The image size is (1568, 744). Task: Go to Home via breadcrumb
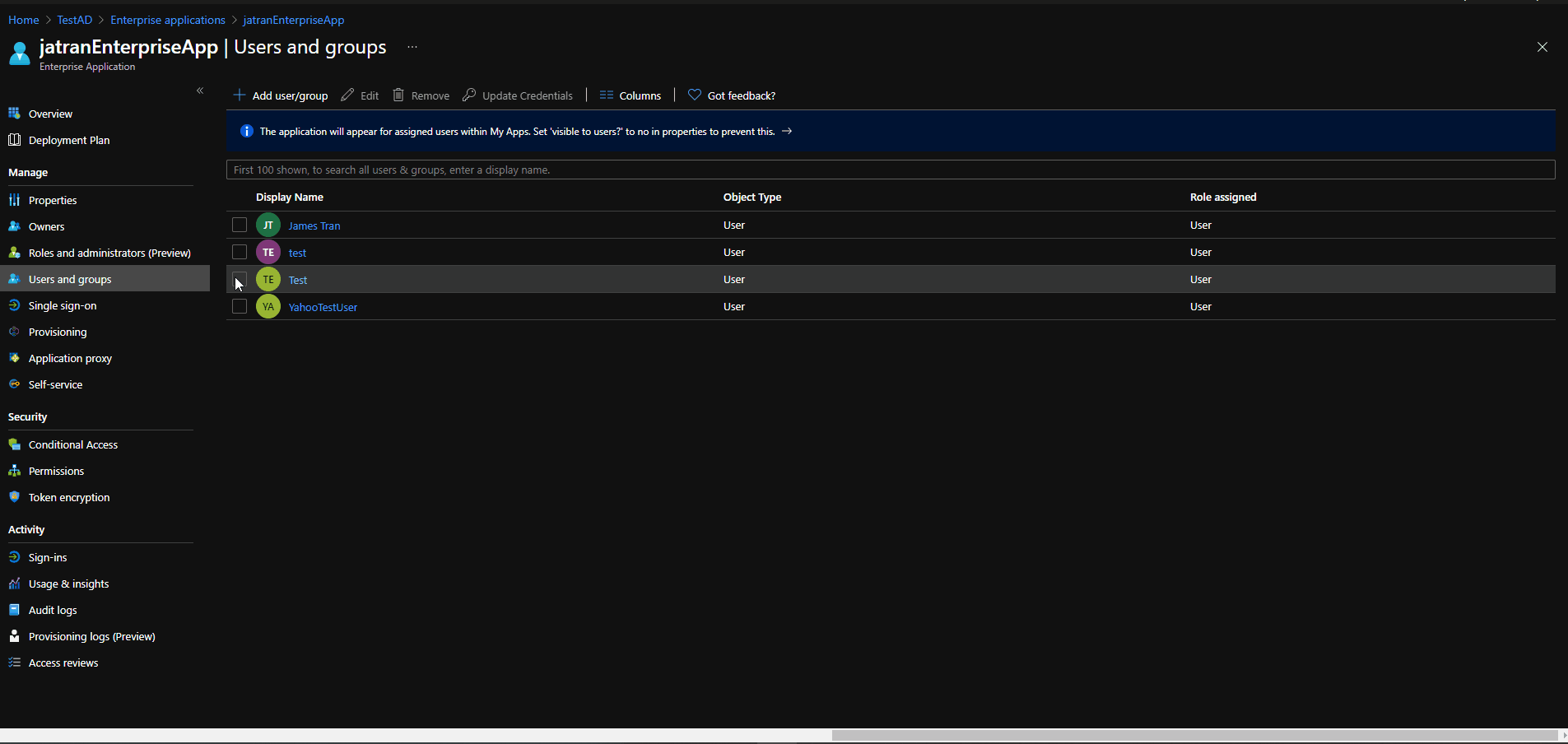point(23,20)
